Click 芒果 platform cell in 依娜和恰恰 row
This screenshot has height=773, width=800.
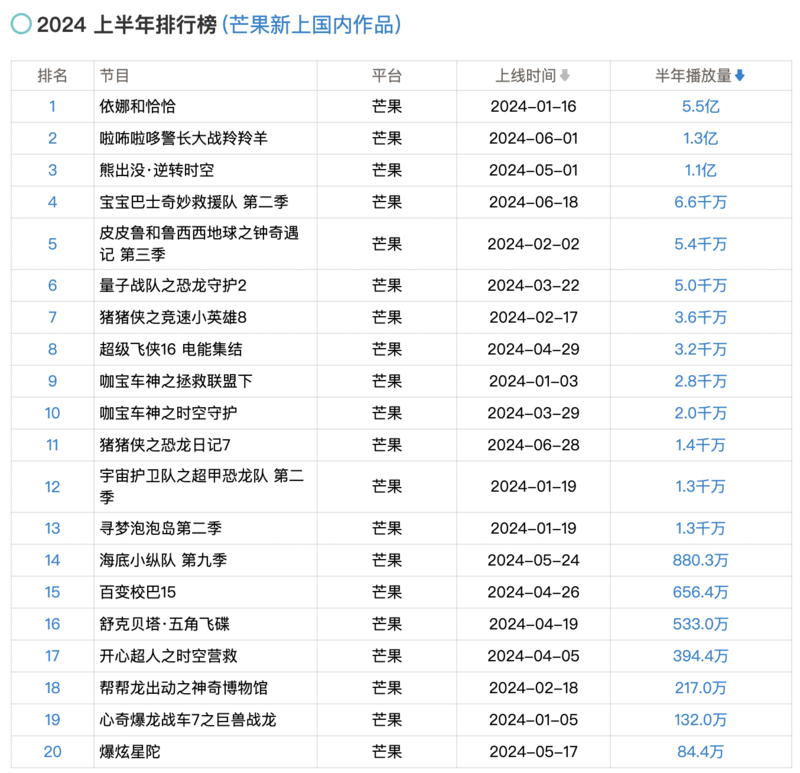[x=387, y=107]
